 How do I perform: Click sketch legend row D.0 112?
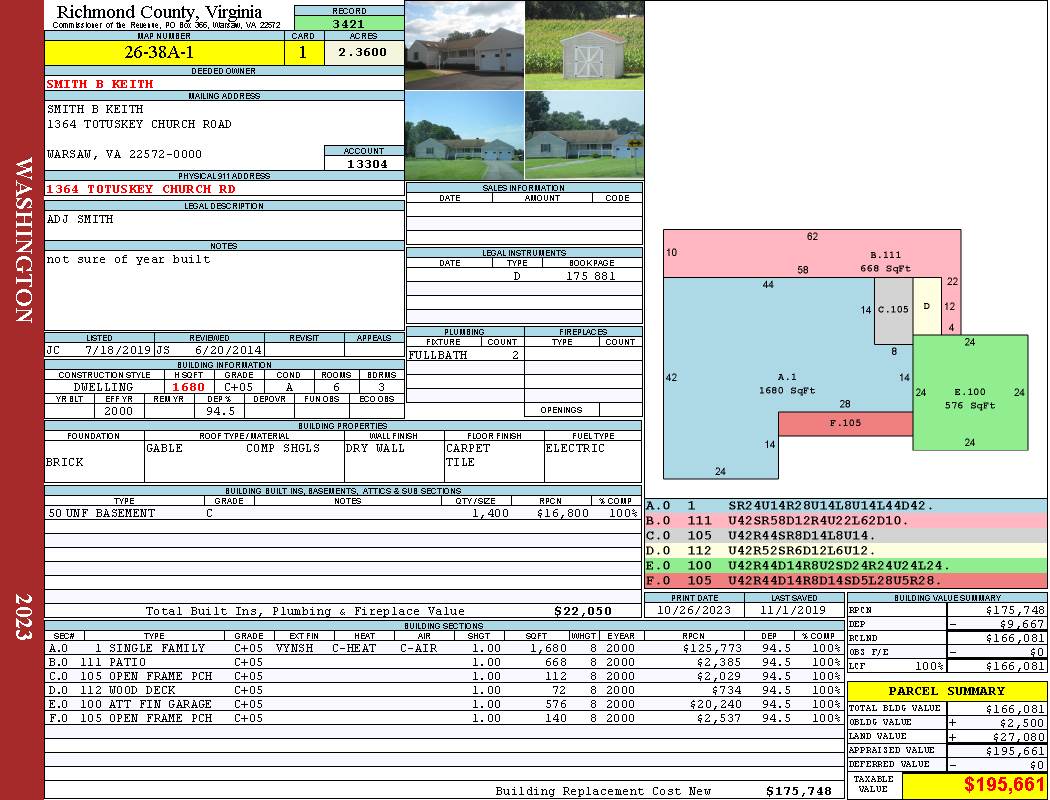[x=845, y=551]
